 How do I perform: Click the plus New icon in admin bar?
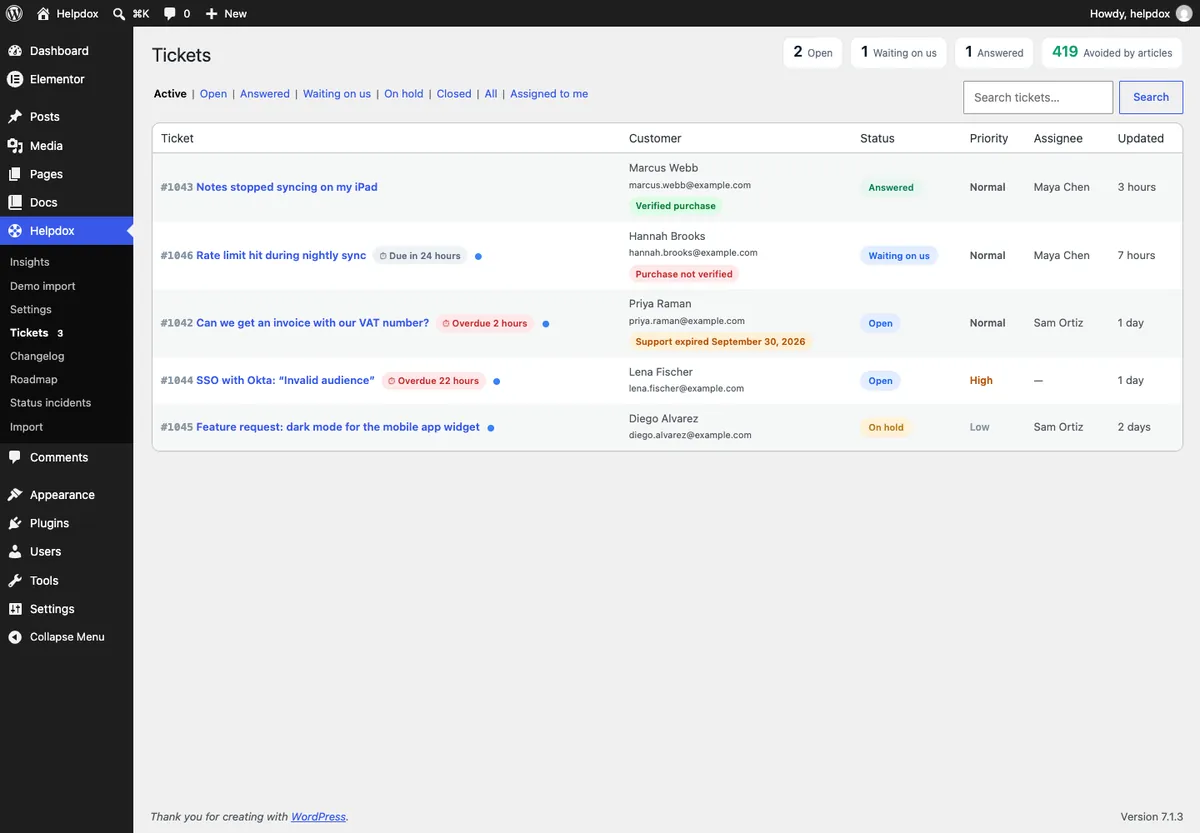(x=211, y=14)
